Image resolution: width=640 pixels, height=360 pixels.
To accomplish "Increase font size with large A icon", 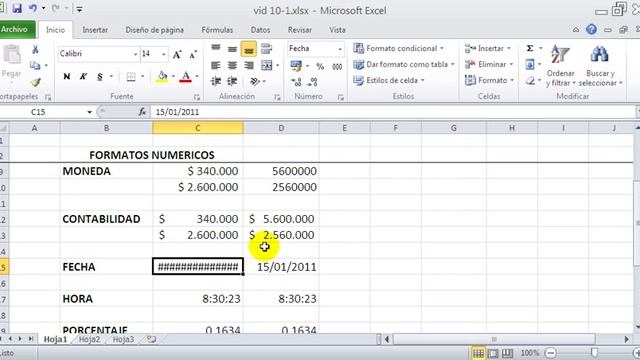I will pyautogui.click(x=177, y=54).
